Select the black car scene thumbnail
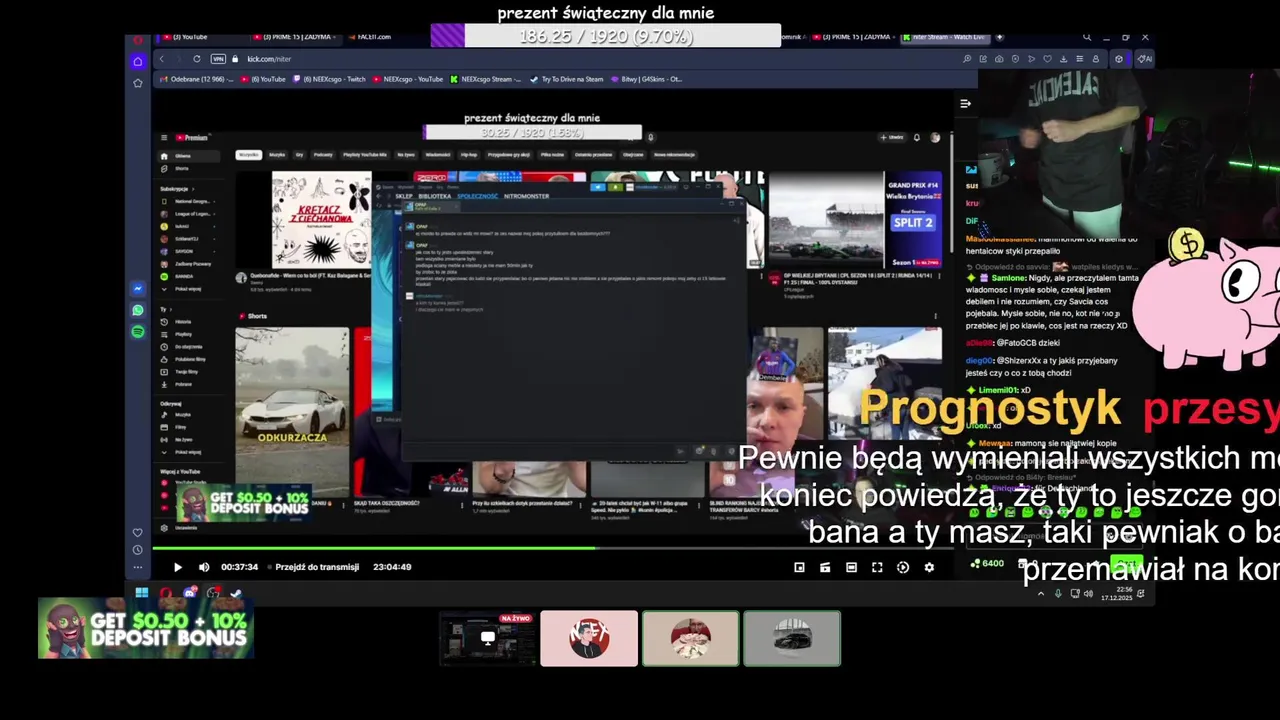 pyautogui.click(x=792, y=638)
